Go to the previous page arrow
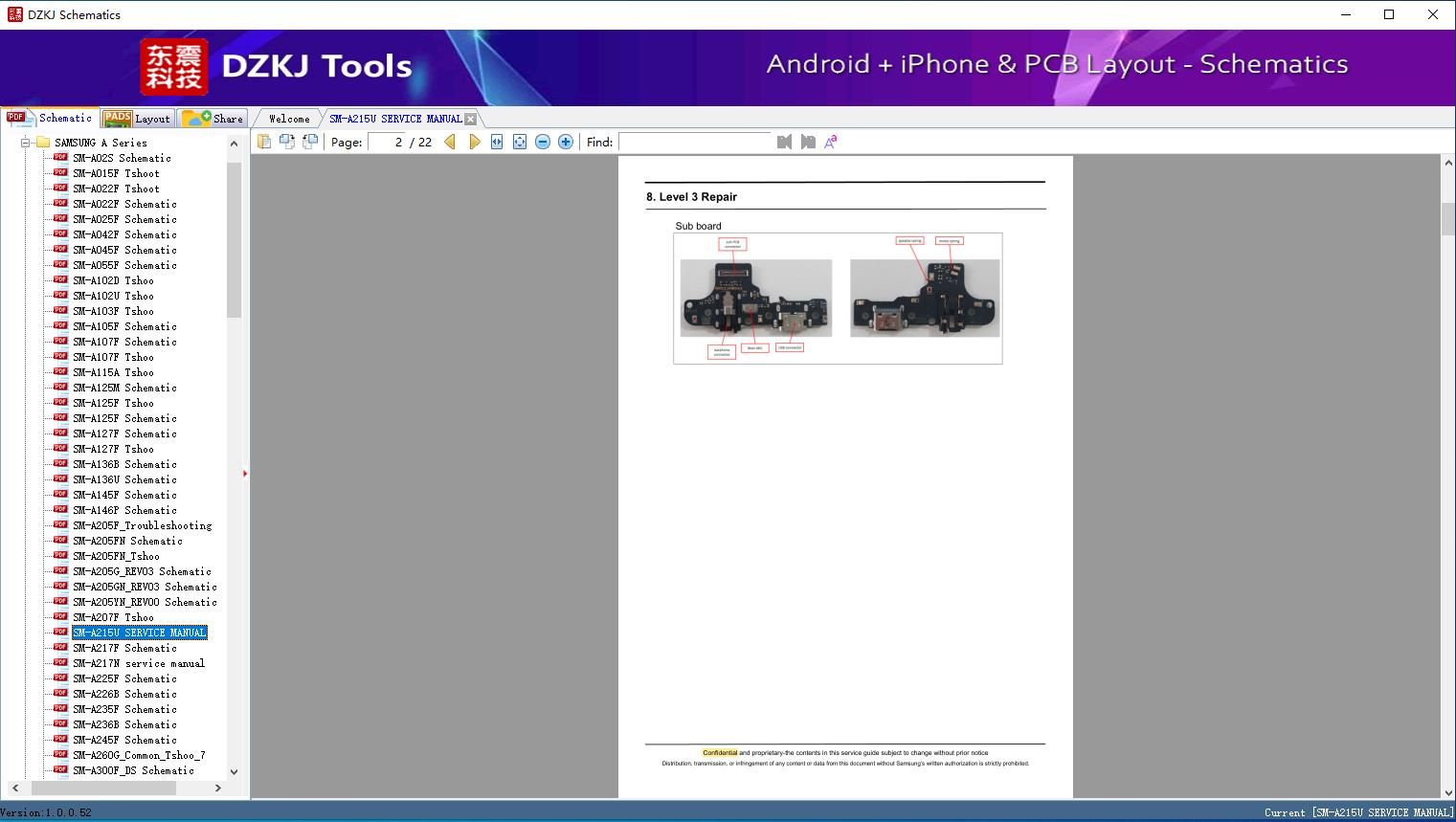The width and height of the screenshot is (1456, 822). point(450,142)
